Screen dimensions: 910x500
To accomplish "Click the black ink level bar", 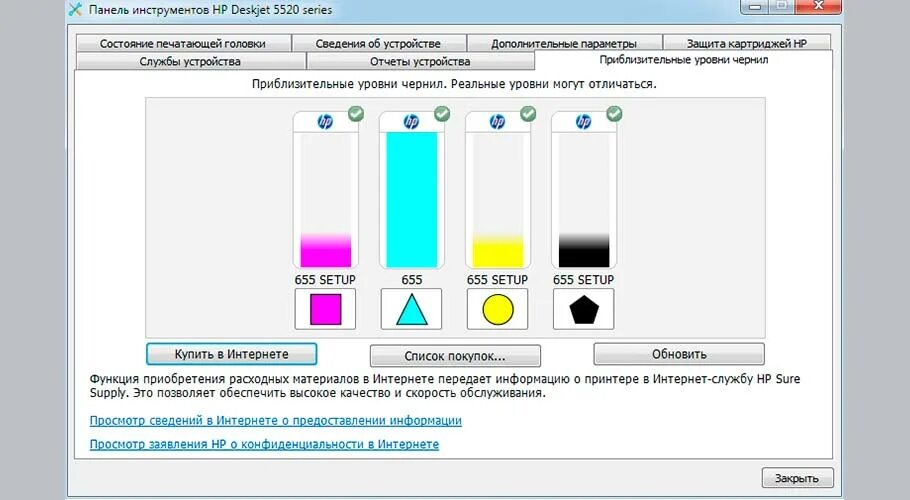I will [x=583, y=200].
